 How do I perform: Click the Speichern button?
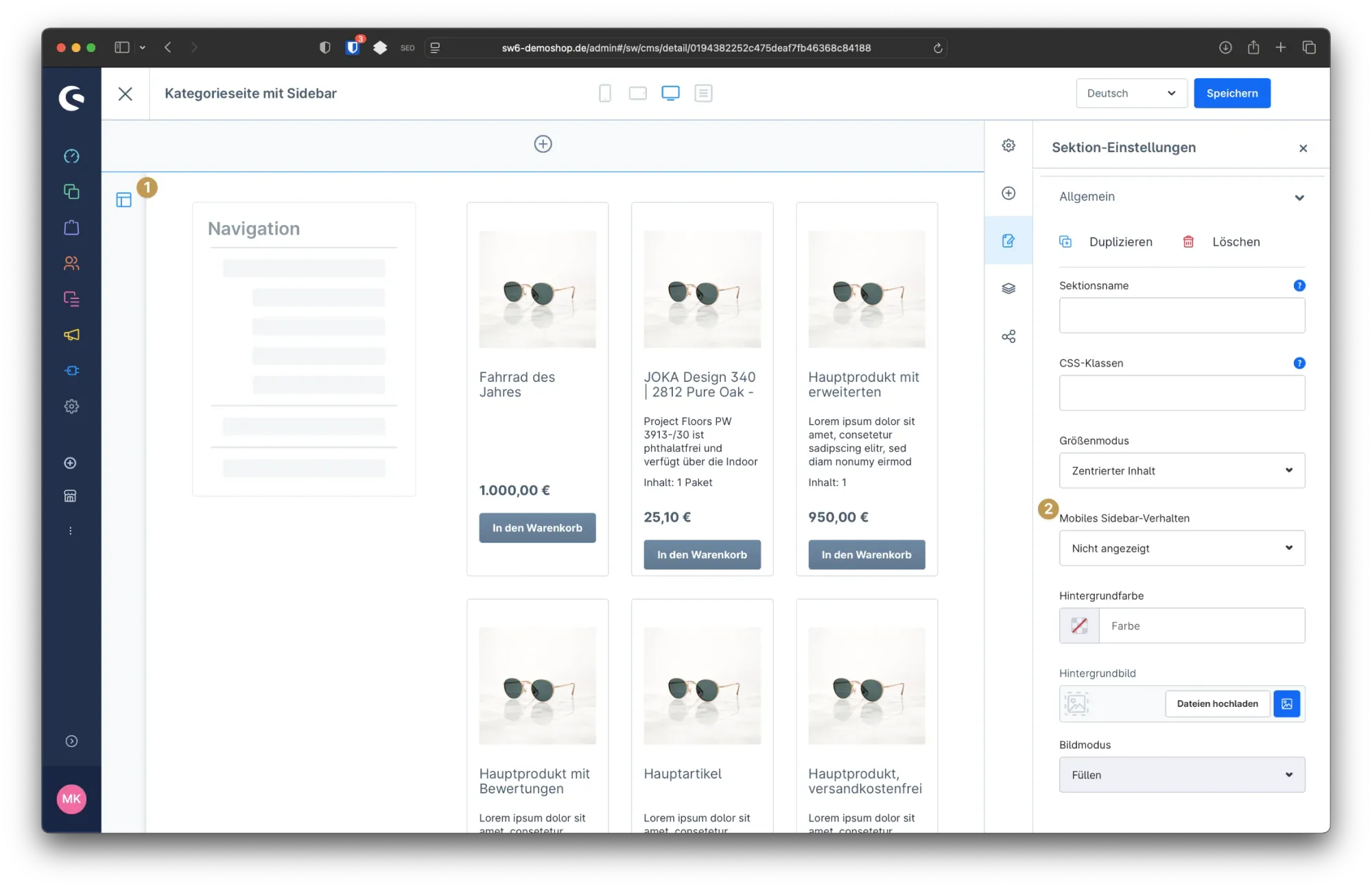(x=1232, y=93)
